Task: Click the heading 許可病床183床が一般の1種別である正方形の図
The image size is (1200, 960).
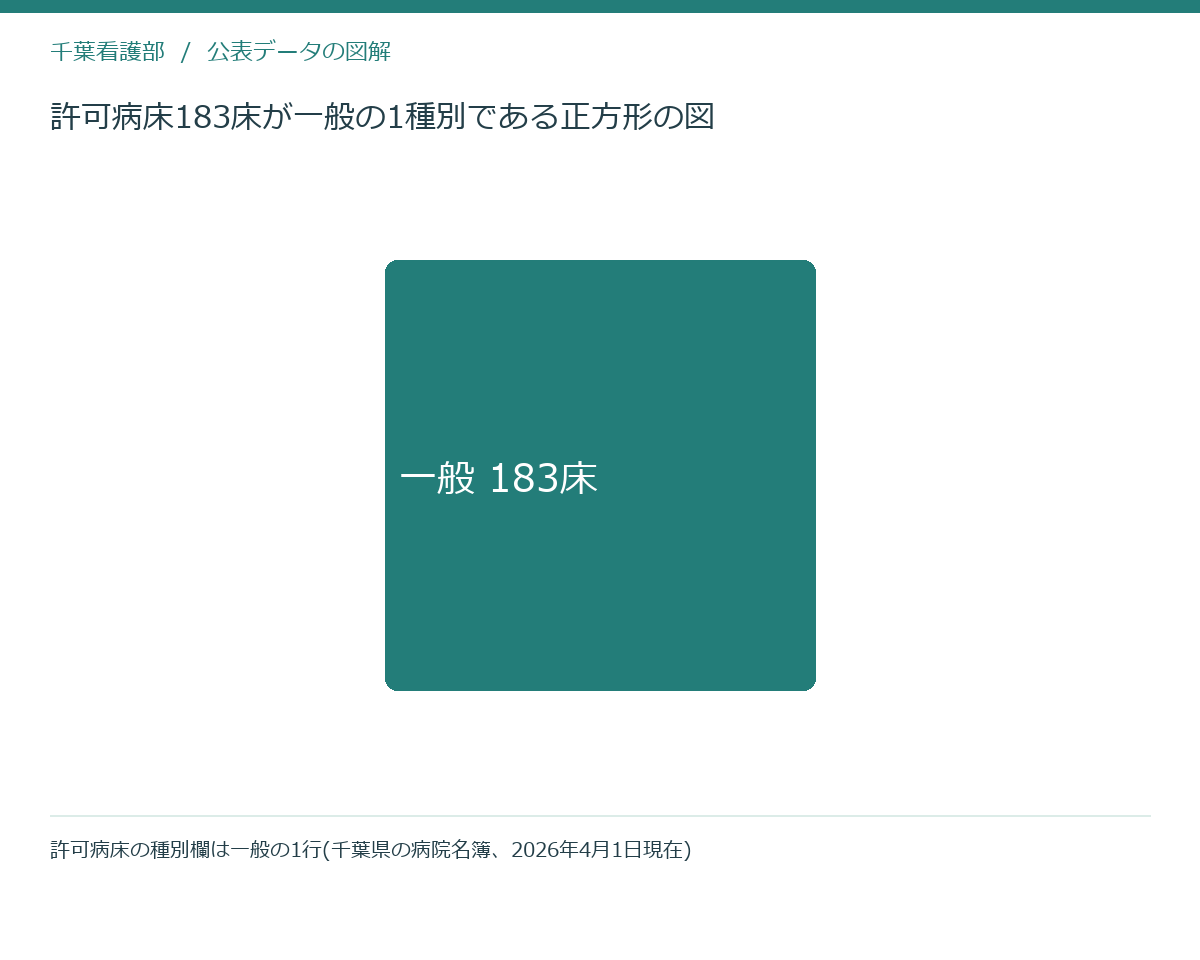Action: 382,117
